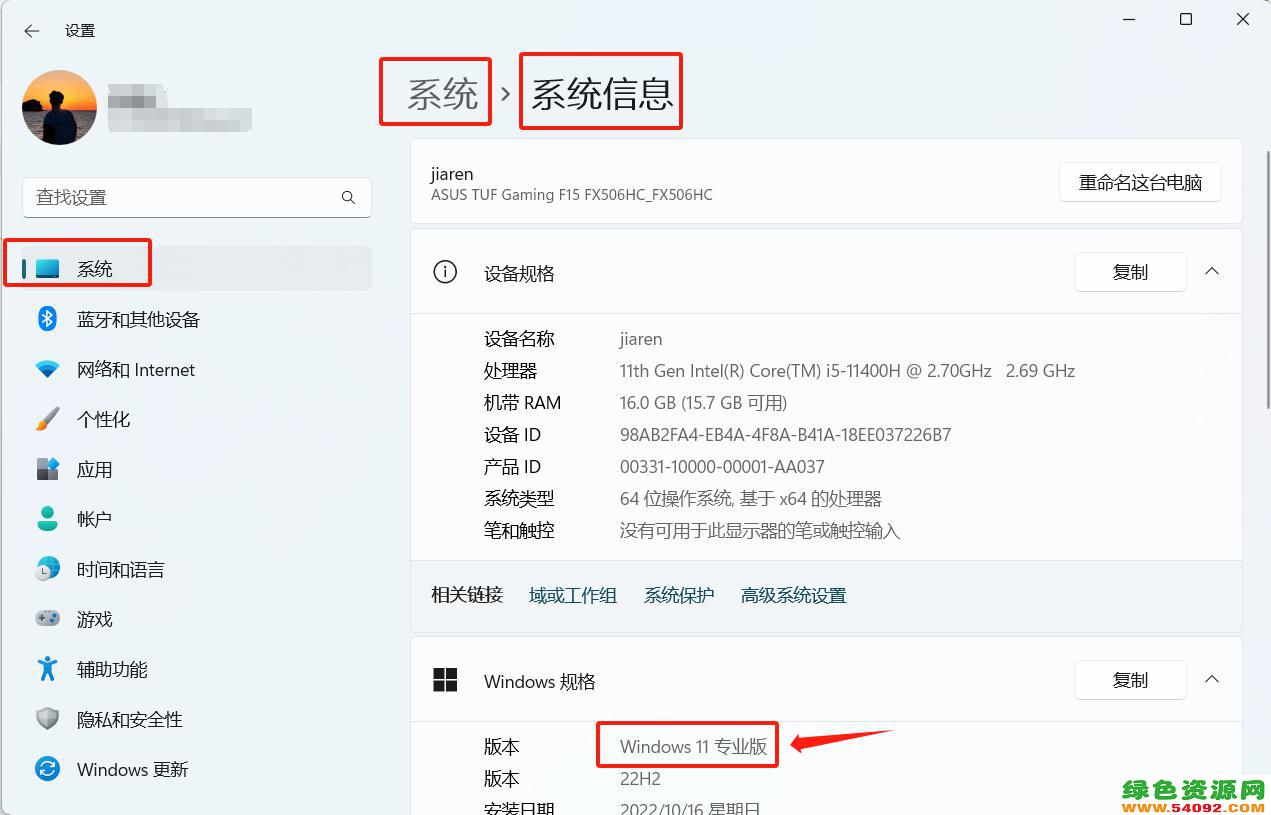Open the 个性化 paintbrush icon
This screenshot has width=1271, height=815.
tap(48, 419)
